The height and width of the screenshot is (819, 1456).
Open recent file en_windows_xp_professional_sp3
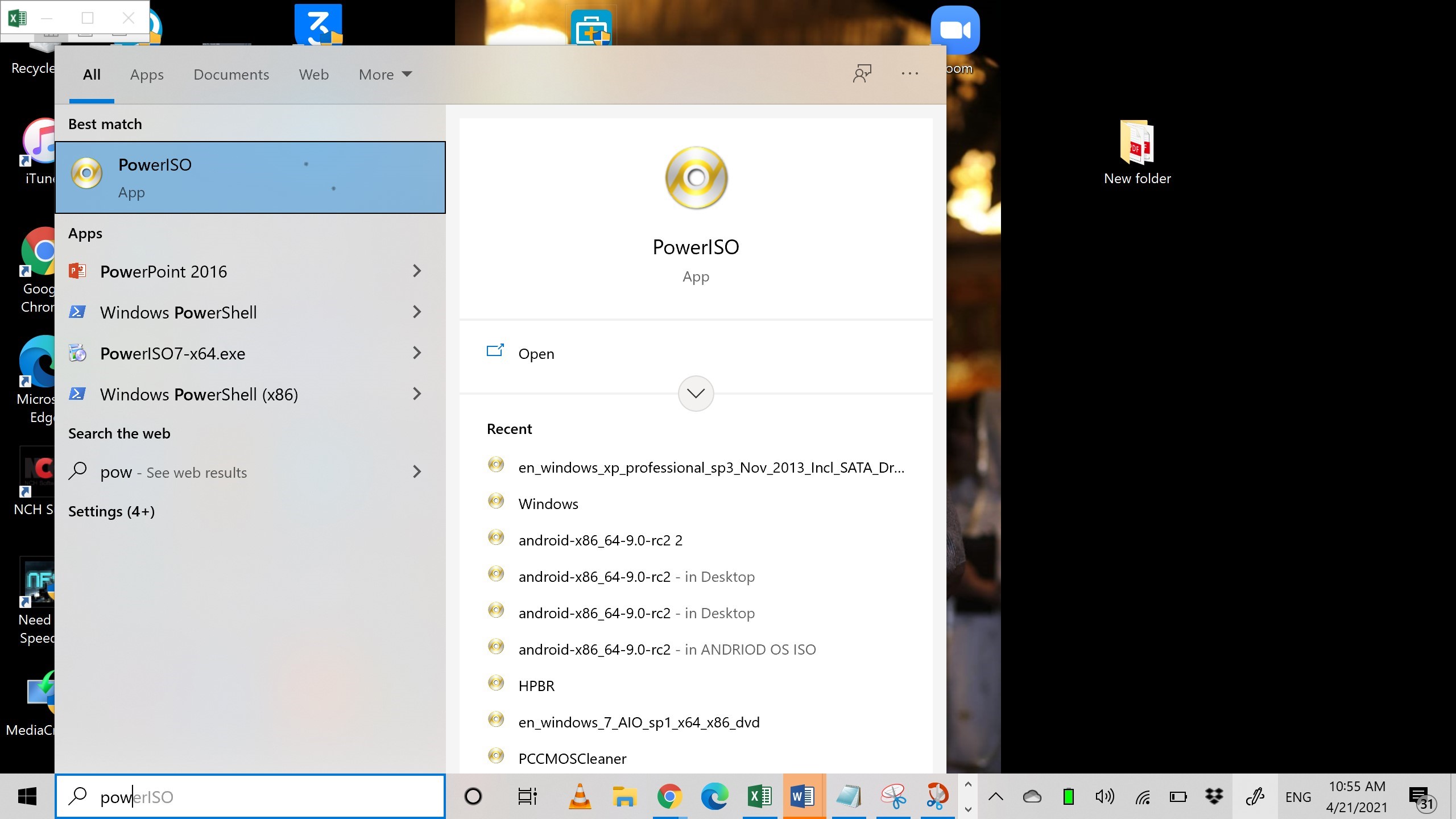[696, 467]
